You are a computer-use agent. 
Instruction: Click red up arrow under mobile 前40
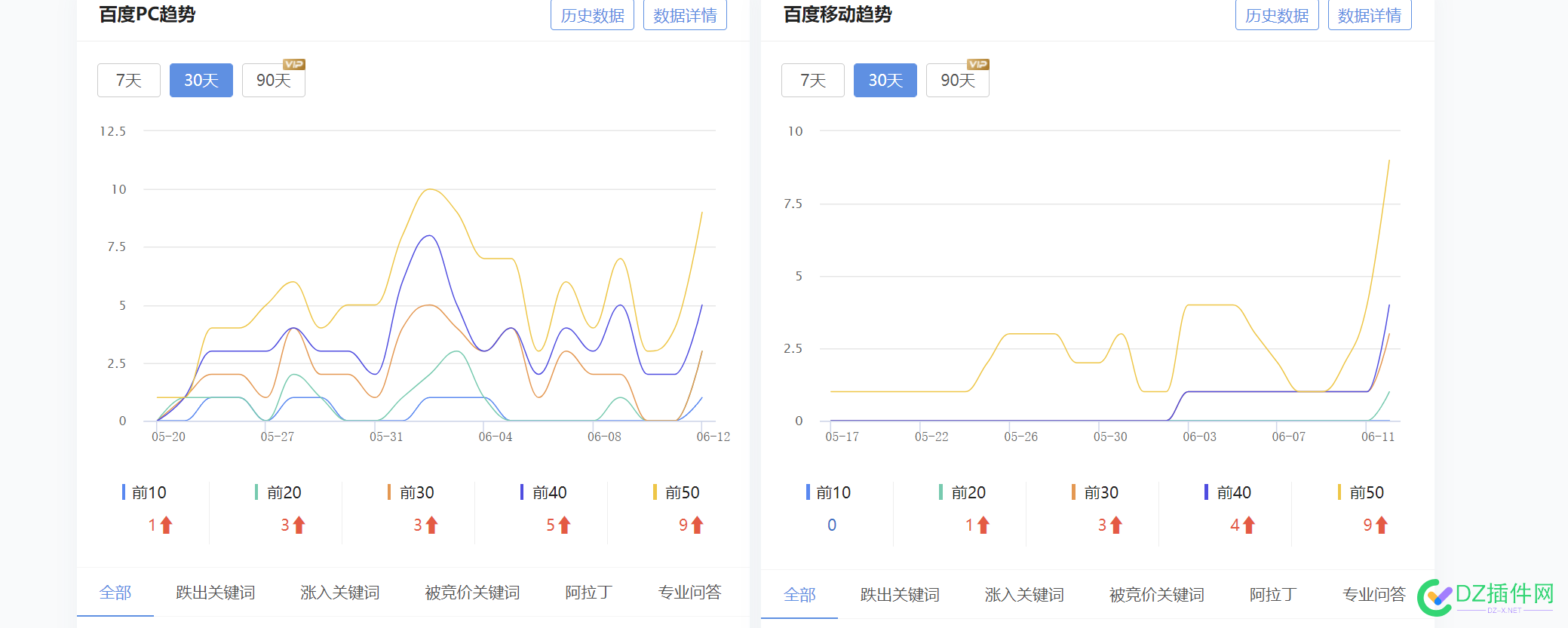pos(1249,525)
